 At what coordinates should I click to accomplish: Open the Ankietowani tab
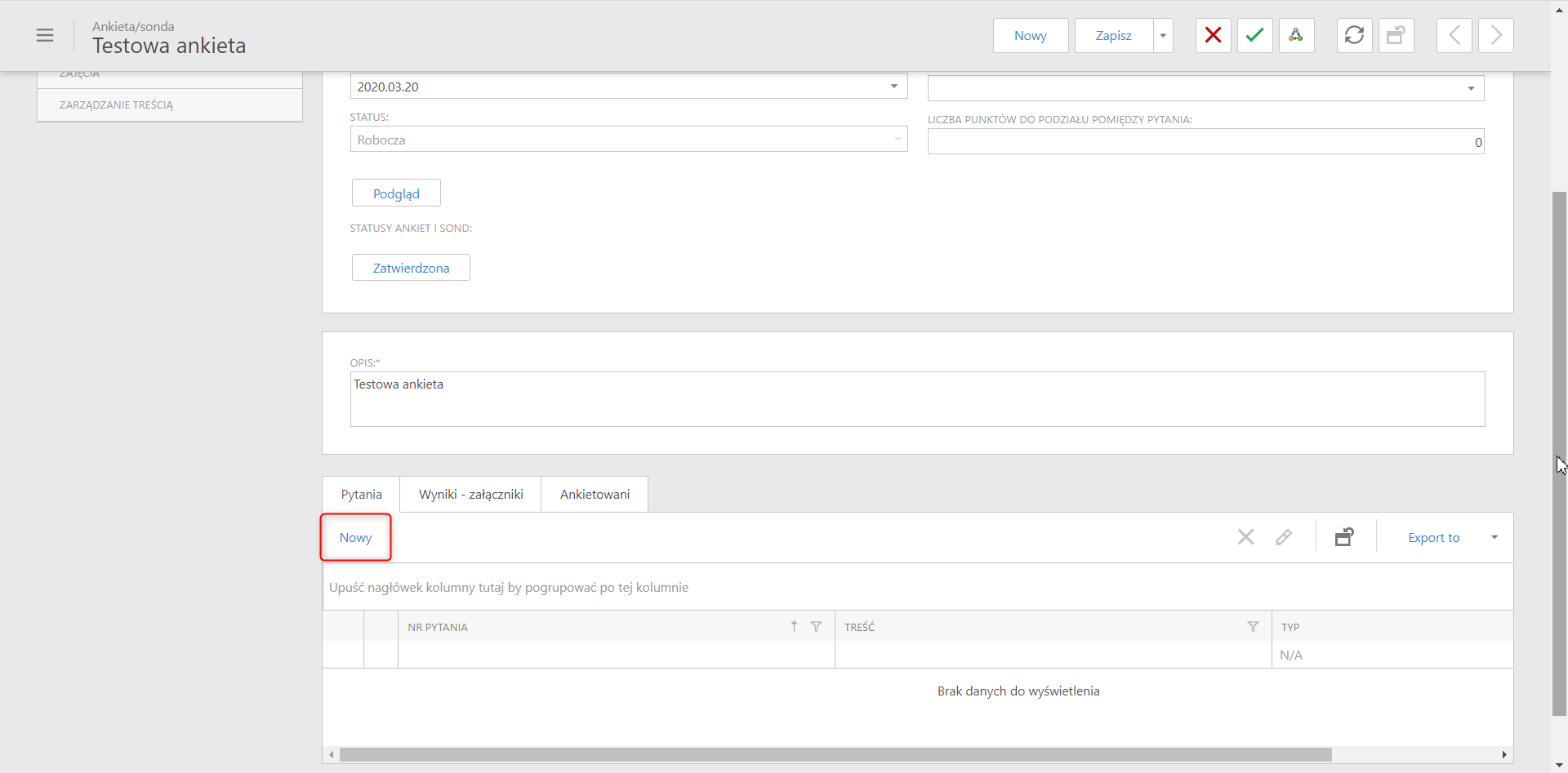[595, 494]
